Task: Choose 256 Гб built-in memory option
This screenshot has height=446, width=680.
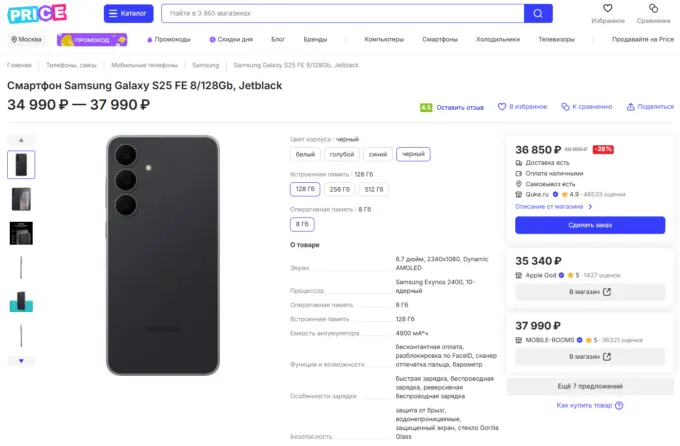Action: [x=340, y=189]
